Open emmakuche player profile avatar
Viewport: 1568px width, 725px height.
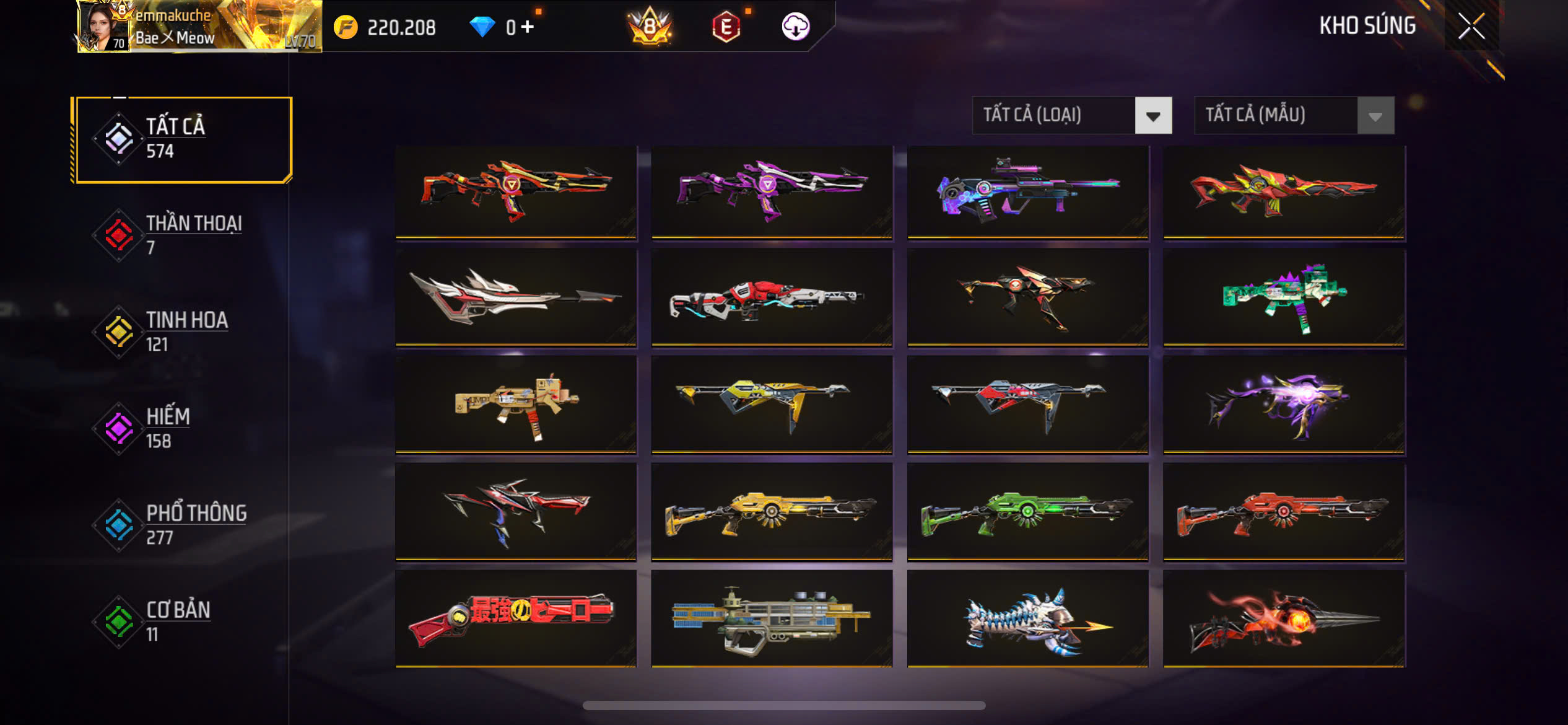(103, 27)
